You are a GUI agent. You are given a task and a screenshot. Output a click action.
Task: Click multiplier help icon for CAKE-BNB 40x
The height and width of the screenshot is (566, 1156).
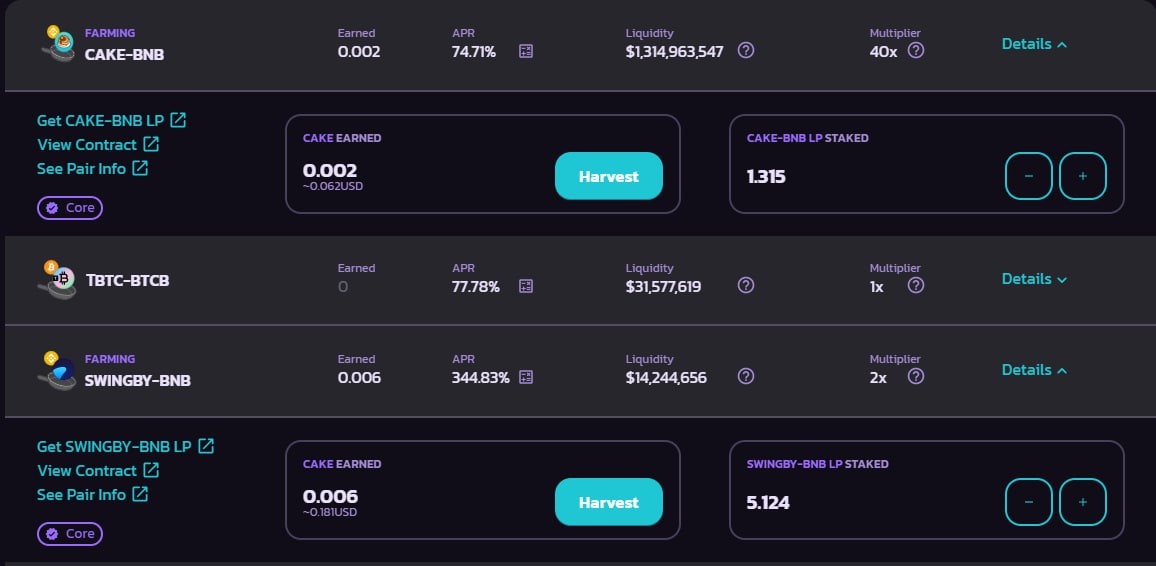pyautogui.click(x=916, y=50)
